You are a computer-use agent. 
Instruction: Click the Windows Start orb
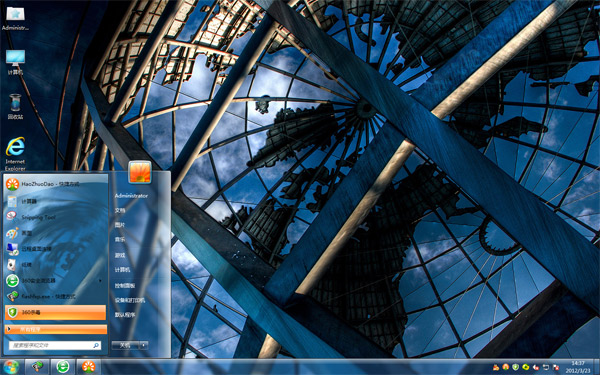11,367
